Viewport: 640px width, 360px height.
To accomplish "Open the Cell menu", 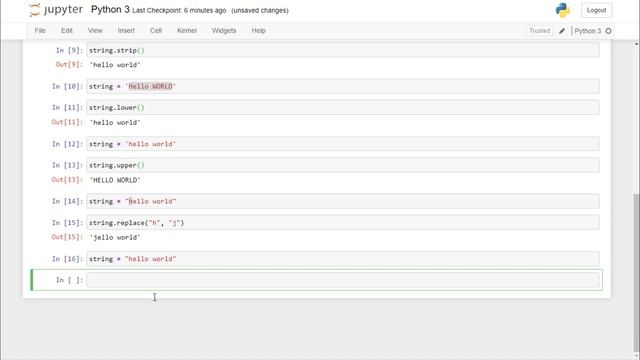I will tap(156, 31).
